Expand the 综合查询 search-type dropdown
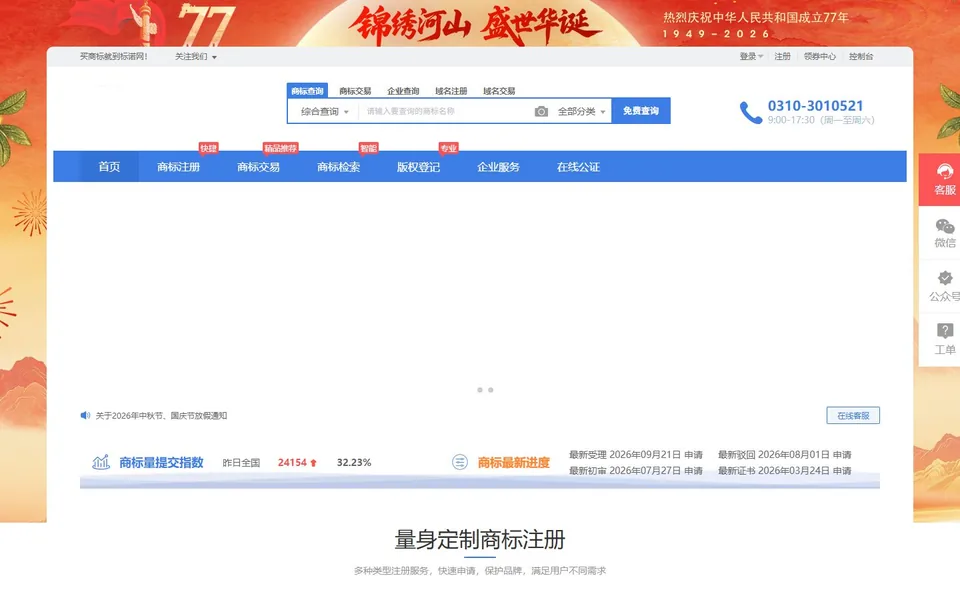Viewport: 960px width, 600px height. [x=324, y=111]
